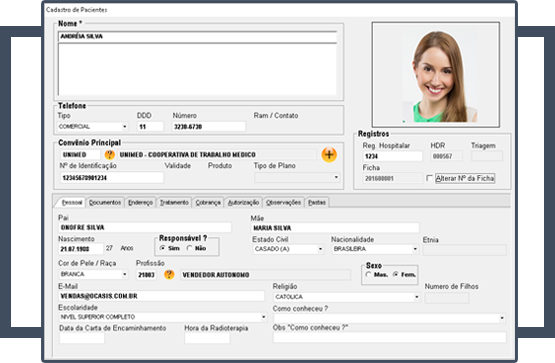The height and width of the screenshot is (363, 555).
Task: Click the Cadastro de Pacientes window title
Action: pyautogui.click(x=77, y=10)
